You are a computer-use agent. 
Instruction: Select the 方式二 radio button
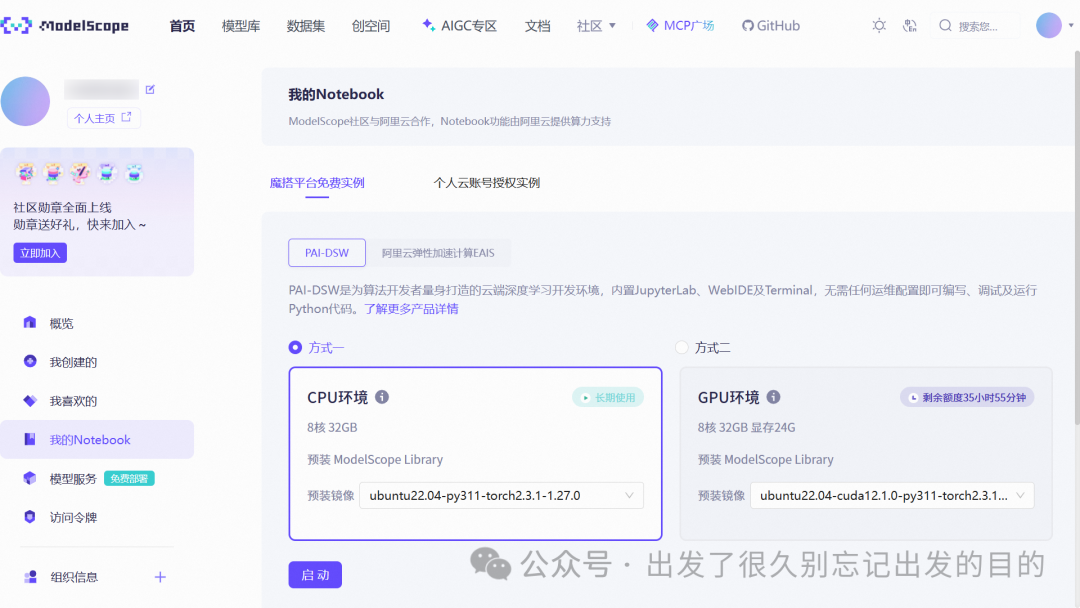pyautogui.click(x=682, y=347)
